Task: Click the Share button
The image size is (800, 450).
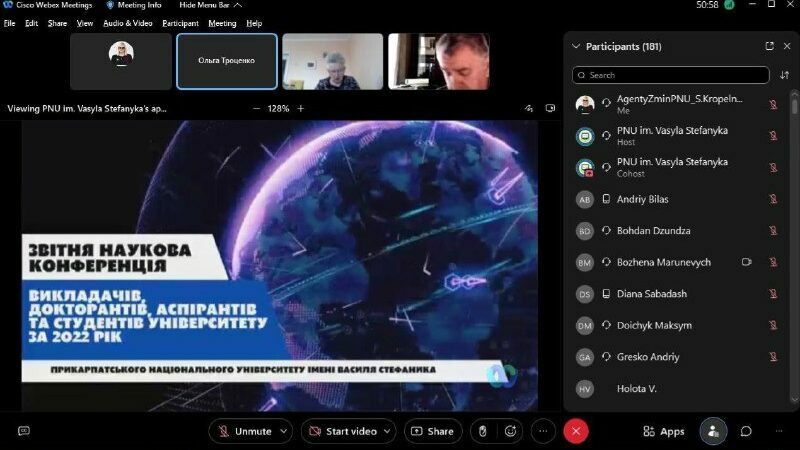Action: (431, 431)
